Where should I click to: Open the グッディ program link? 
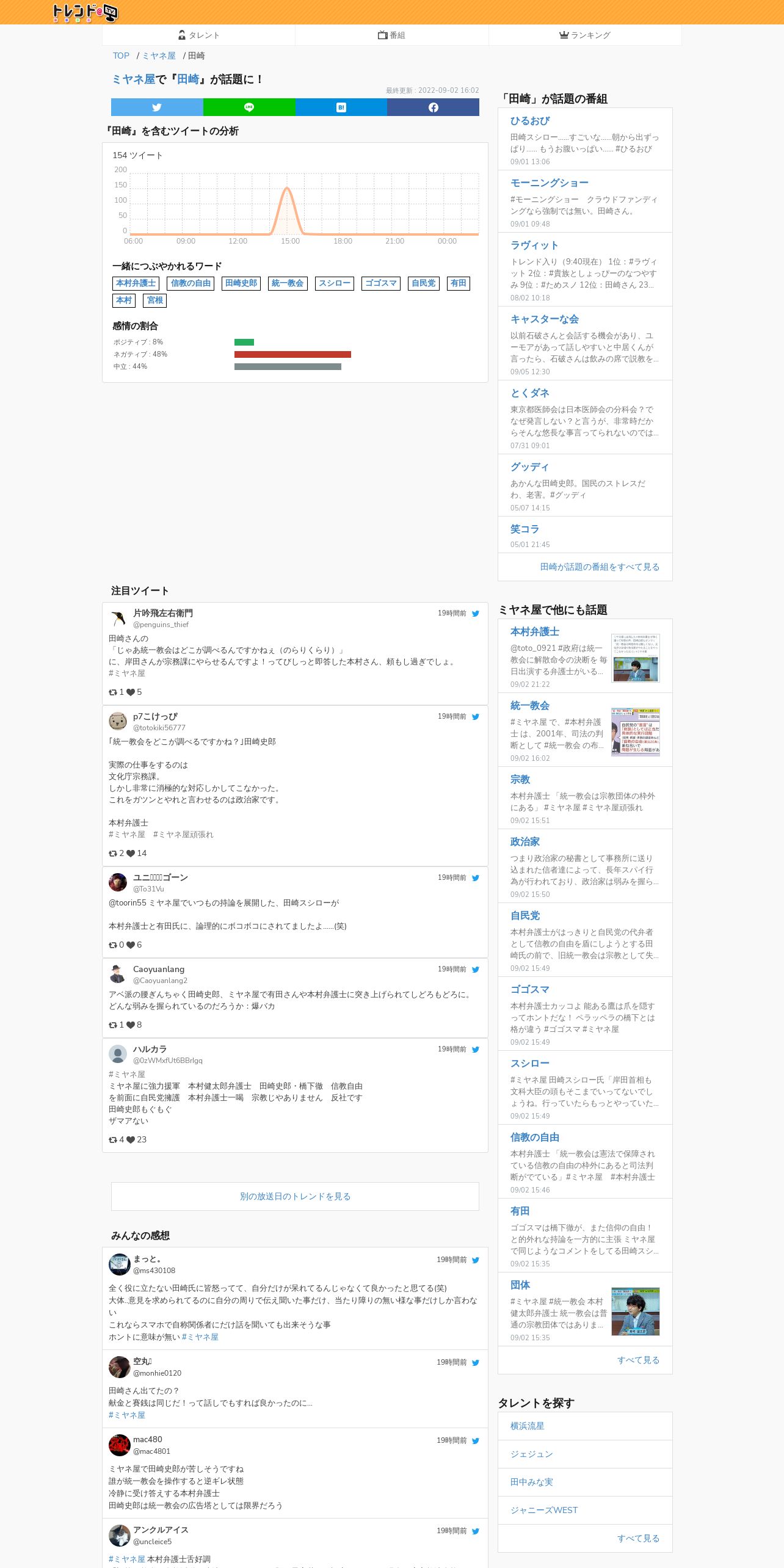coord(529,467)
